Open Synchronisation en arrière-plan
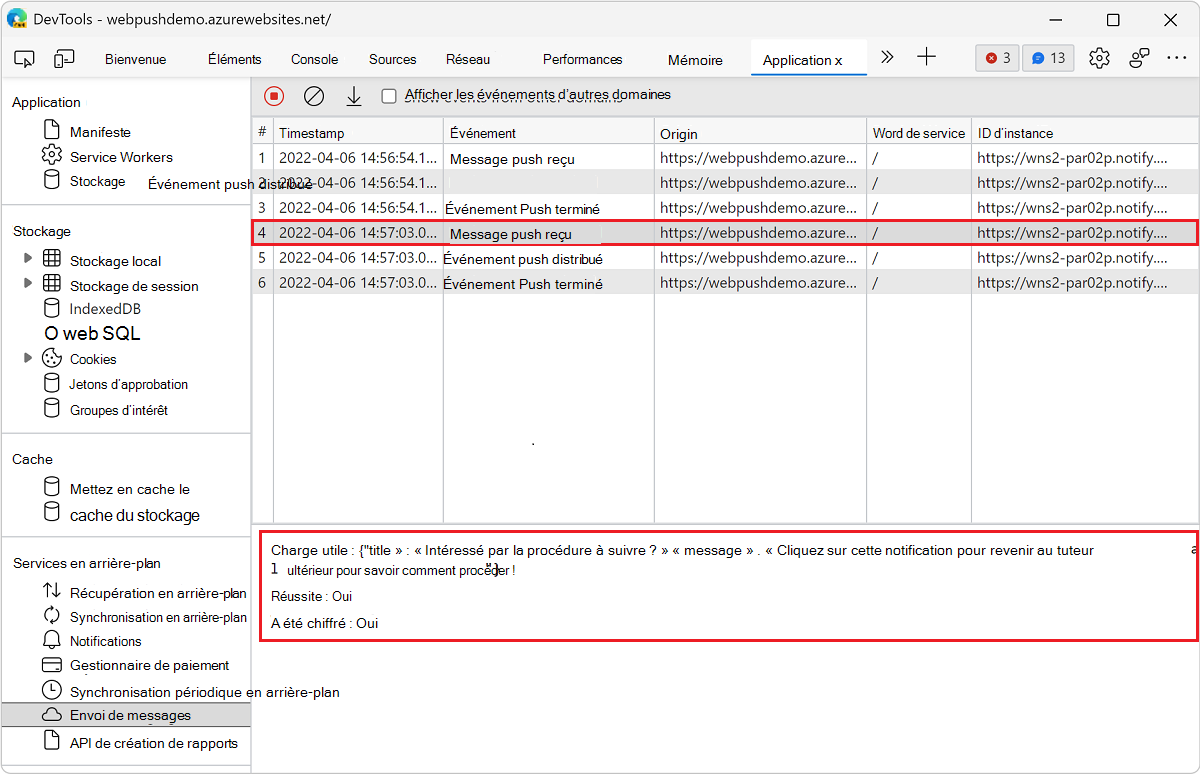 pos(158,617)
